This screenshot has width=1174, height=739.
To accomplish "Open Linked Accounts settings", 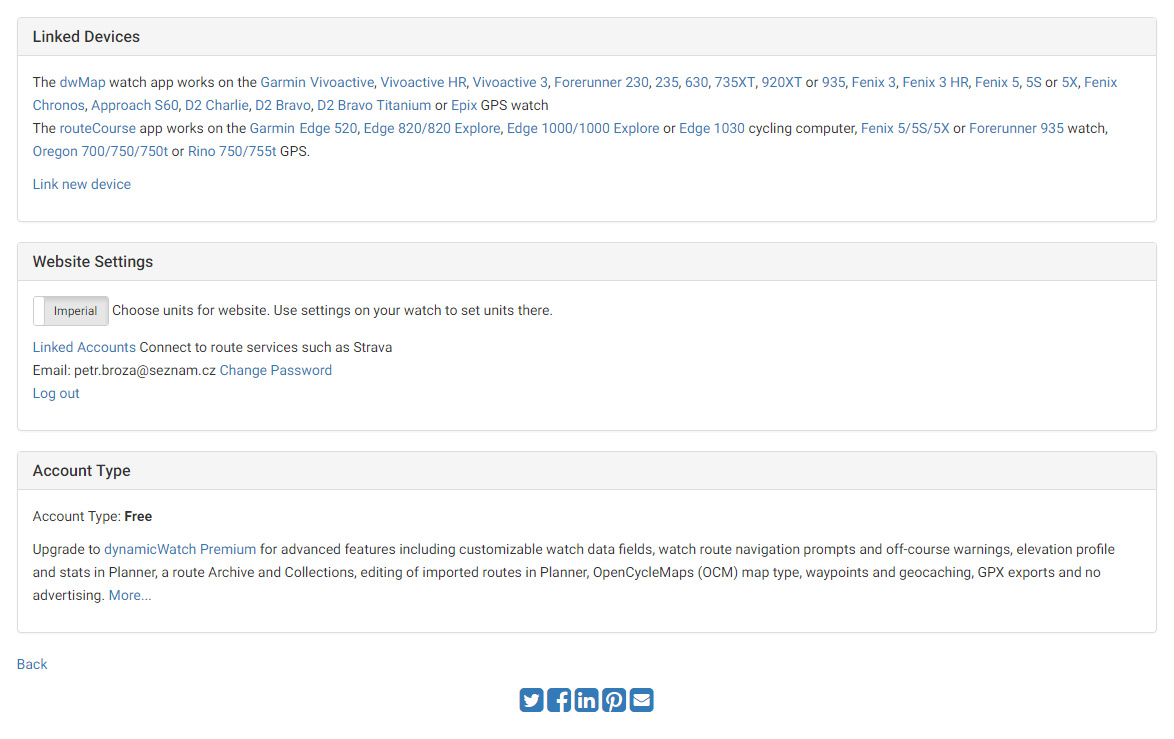I will [84, 347].
